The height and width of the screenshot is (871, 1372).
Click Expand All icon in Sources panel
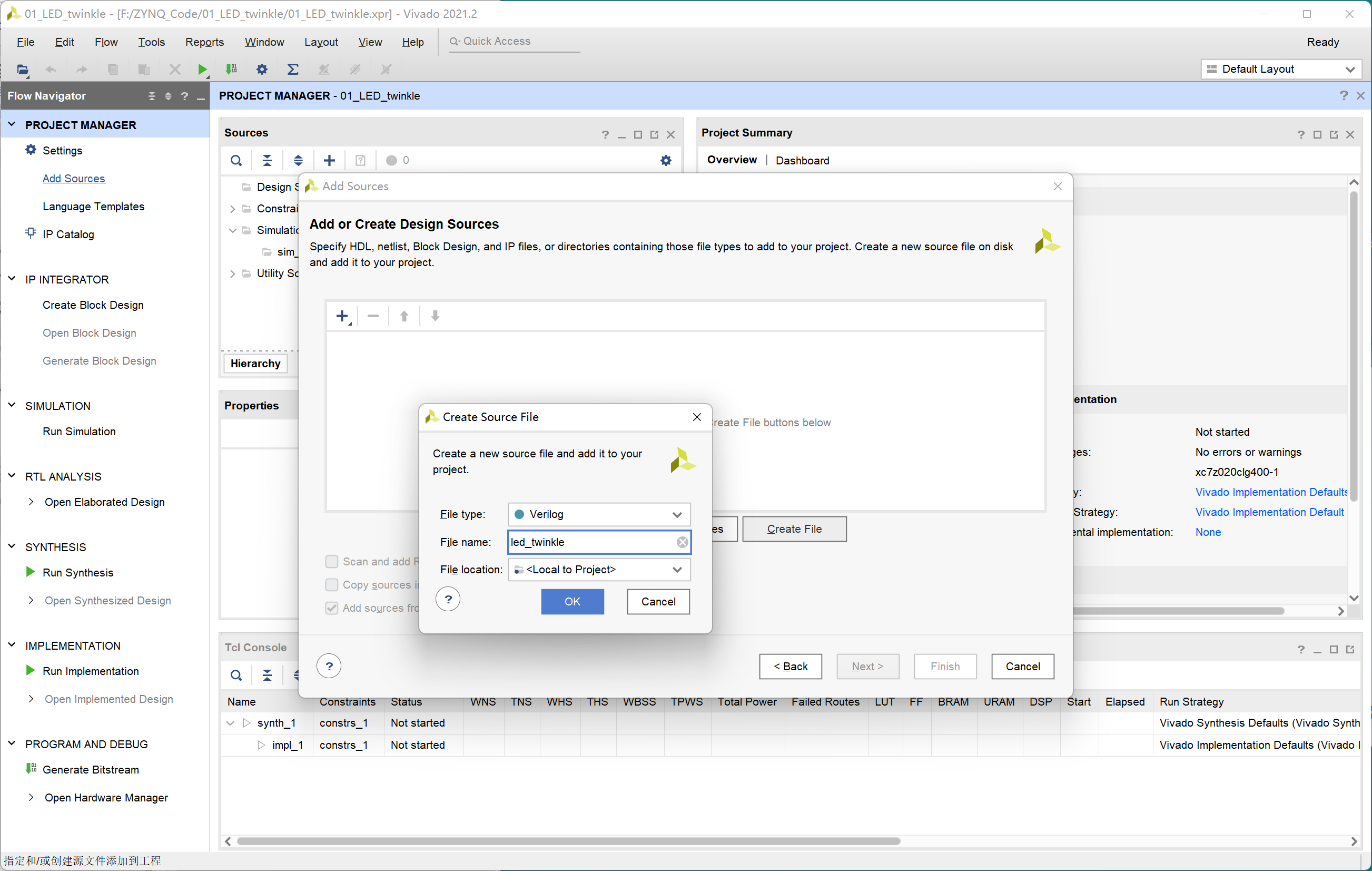298,160
